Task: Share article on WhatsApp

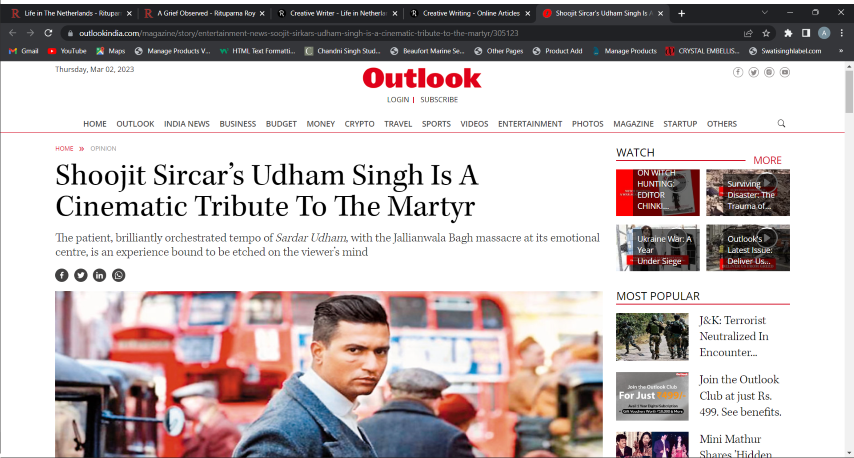Action: pyautogui.click(x=118, y=275)
